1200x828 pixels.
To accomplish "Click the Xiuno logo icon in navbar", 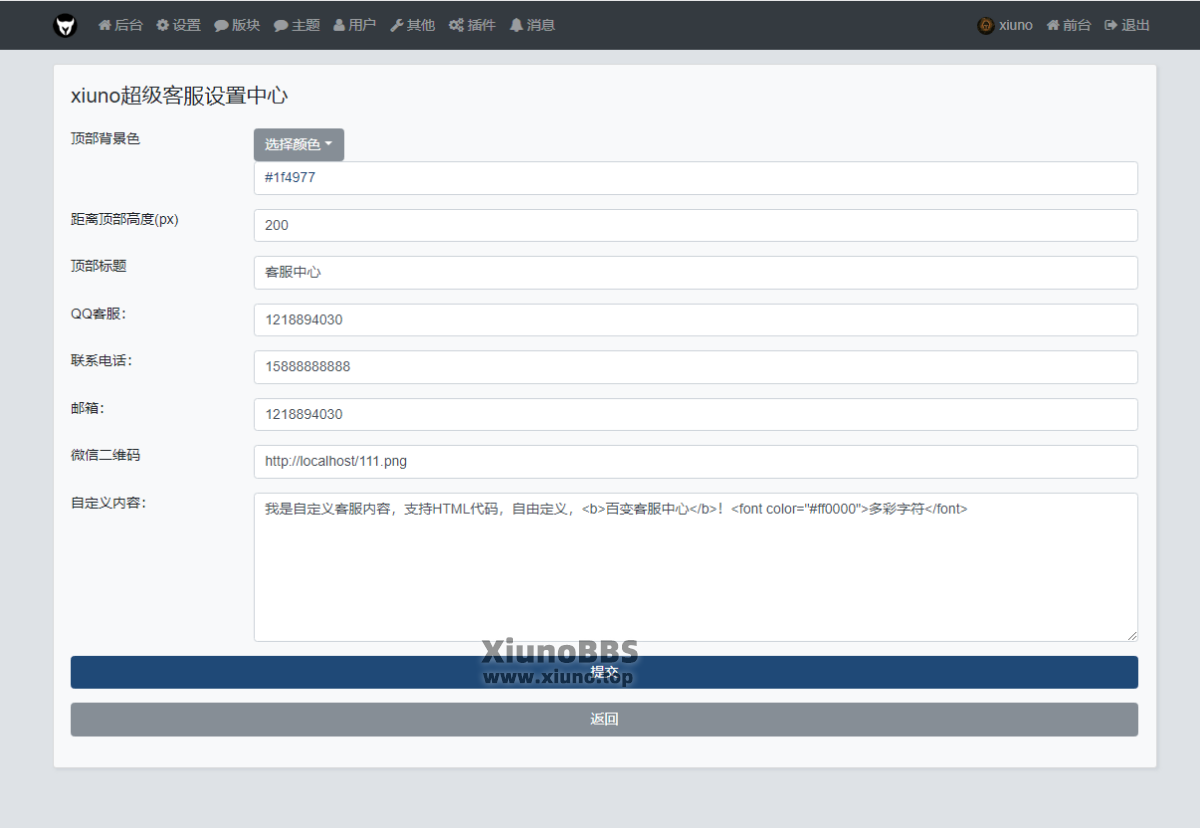I will tap(65, 25).
